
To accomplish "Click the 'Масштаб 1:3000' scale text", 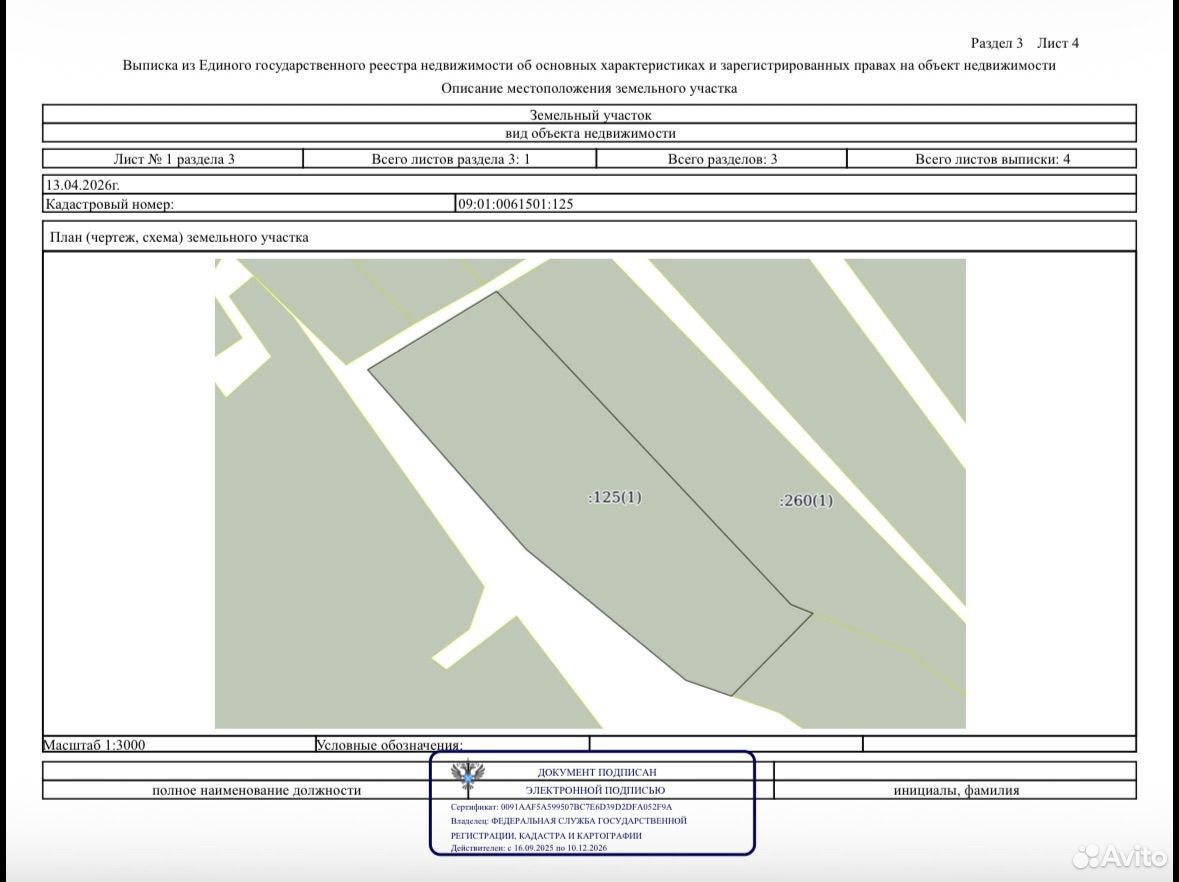I will [94, 745].
